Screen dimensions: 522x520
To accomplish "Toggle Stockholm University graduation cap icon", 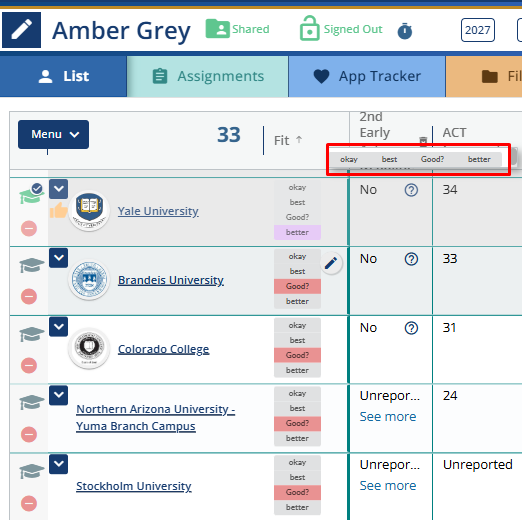I will (31, 471).
